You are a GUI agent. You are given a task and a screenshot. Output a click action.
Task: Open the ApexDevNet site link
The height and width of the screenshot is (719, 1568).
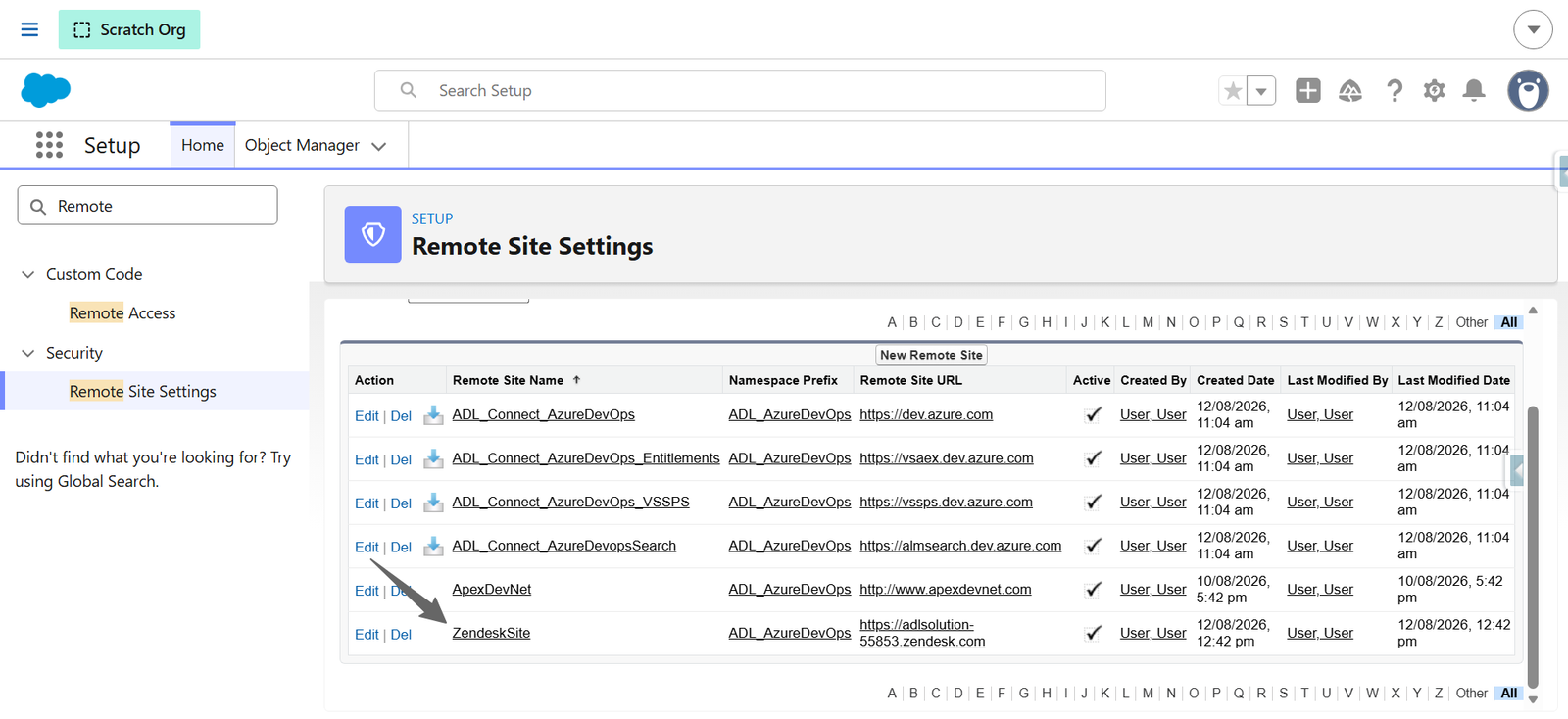(x=491, y=589)
